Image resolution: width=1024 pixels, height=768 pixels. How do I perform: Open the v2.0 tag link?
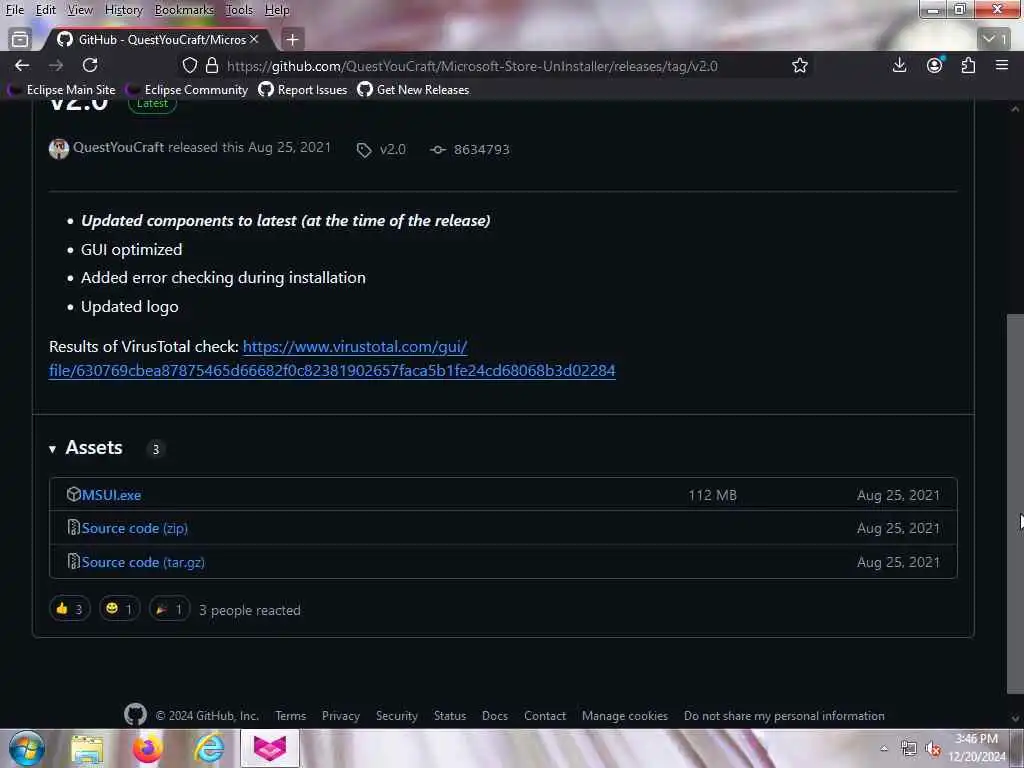point(382,150)
